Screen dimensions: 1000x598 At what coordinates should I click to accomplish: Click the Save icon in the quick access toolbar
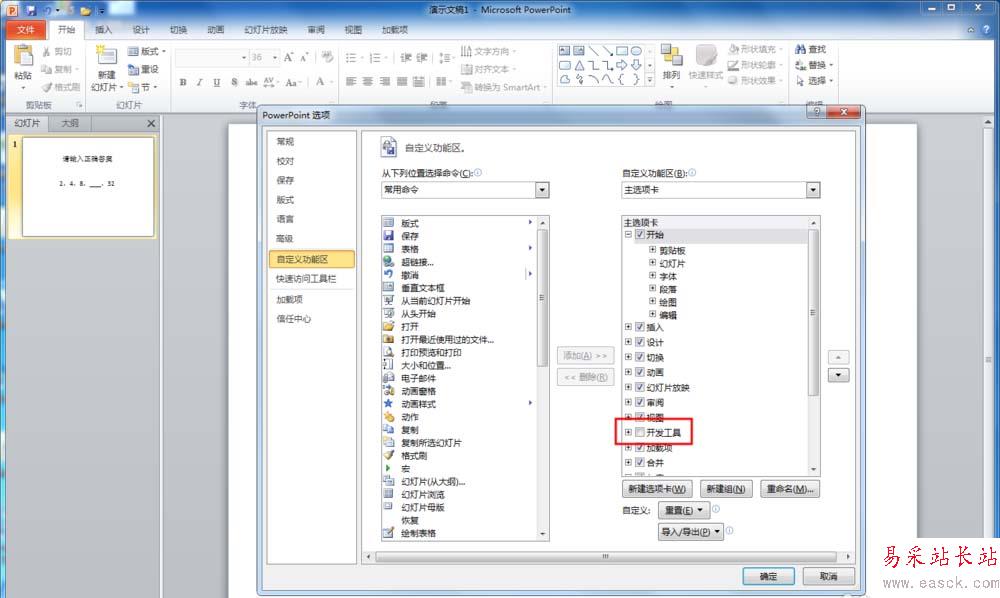(31, 10)
